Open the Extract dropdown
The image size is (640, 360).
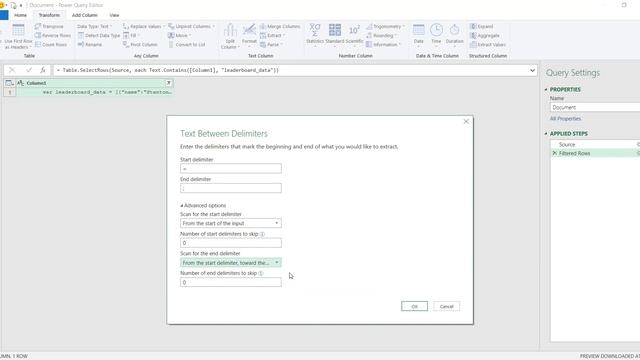[x=272, y=36]
